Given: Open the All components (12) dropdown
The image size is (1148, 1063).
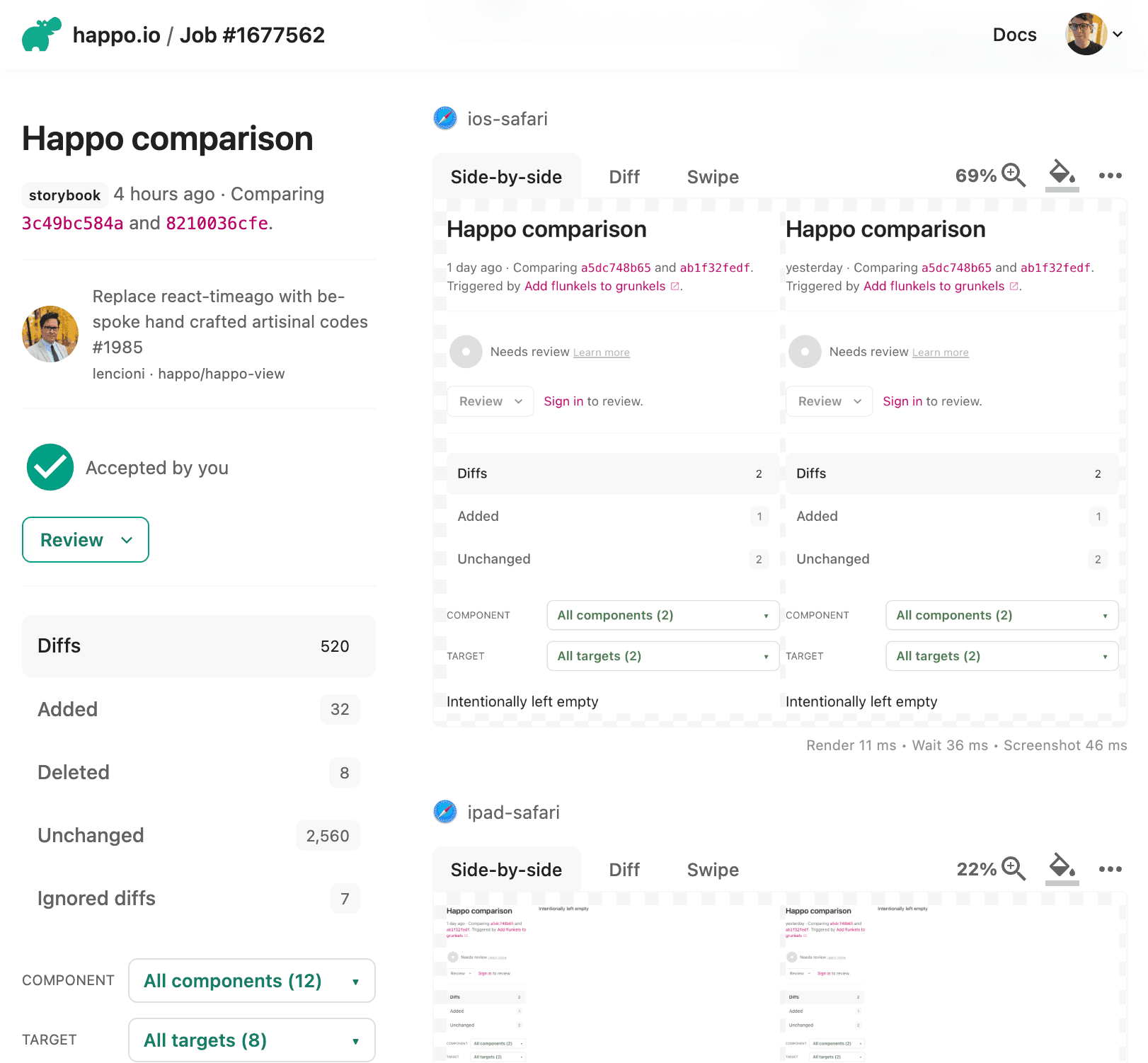Looking at the screenshot, I should coord(251,981).
